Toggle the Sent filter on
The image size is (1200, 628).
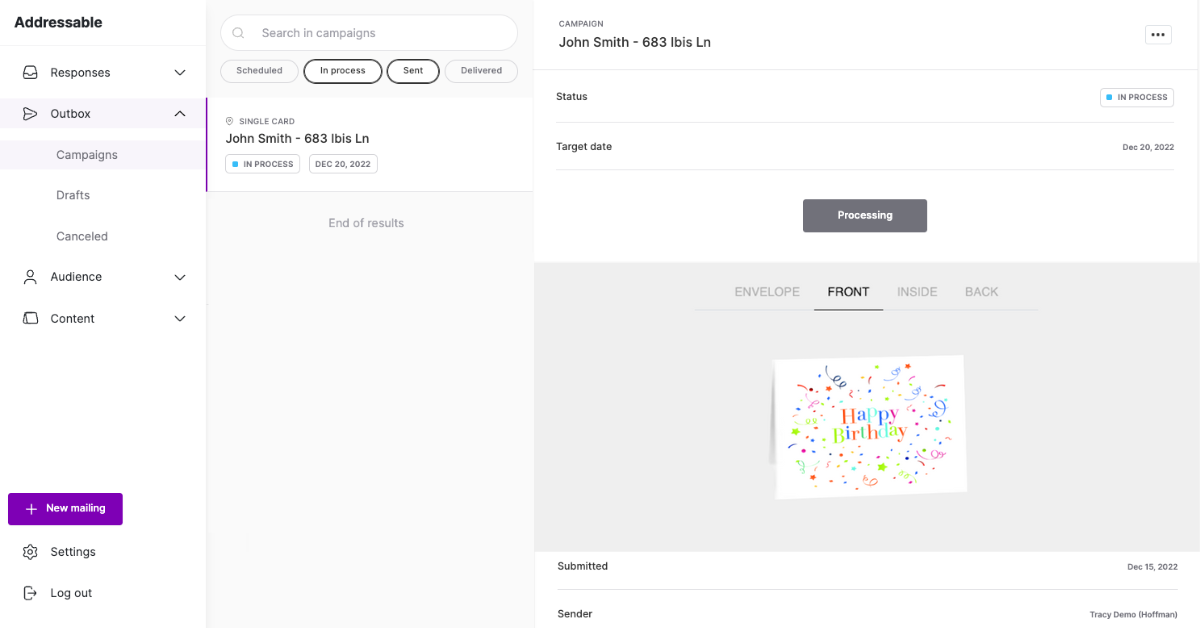(413, 70)
